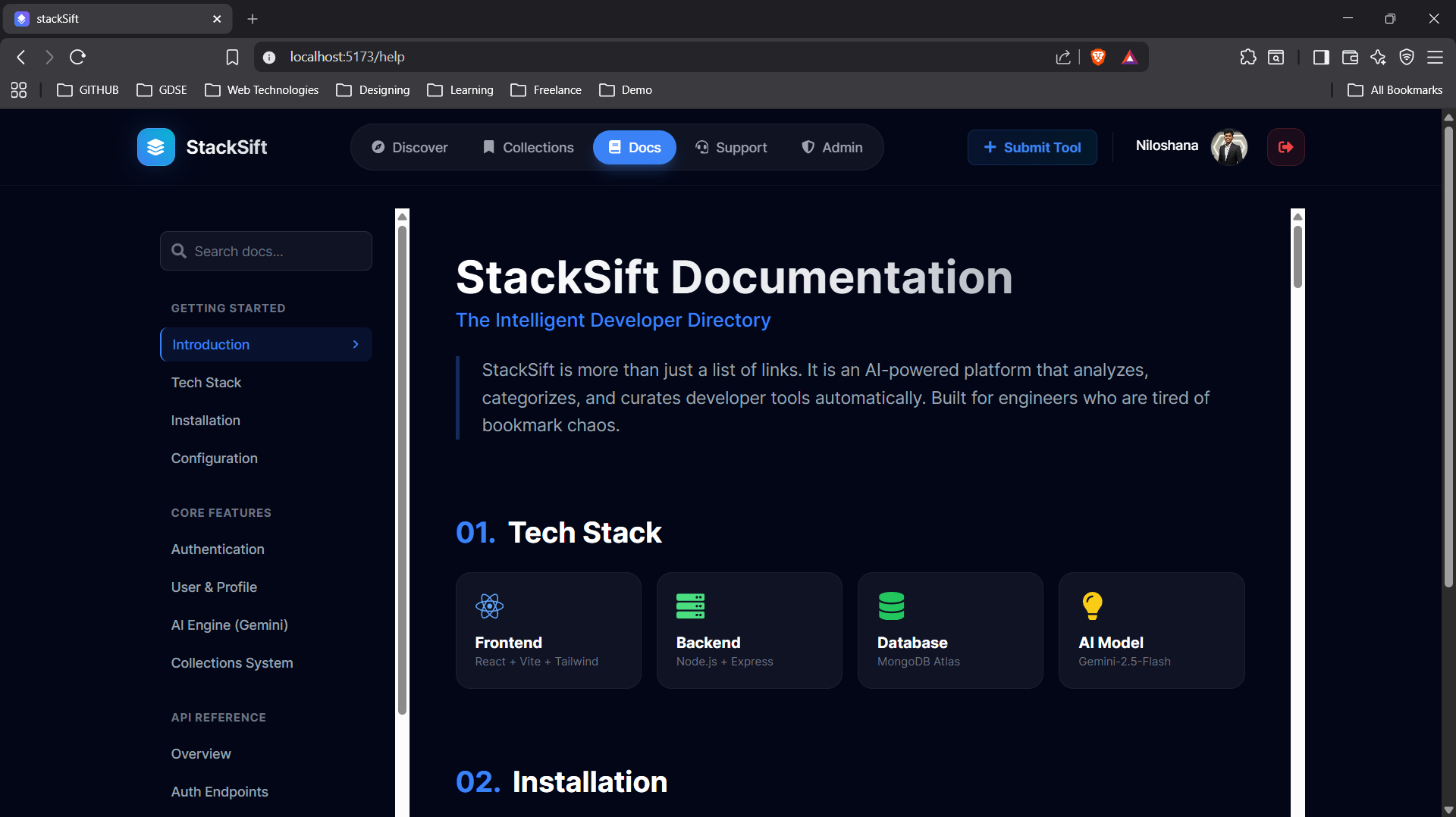1456x817 pixels.
Task: Click the docs content scrollbar thumb
Action: coord(1298,256)
